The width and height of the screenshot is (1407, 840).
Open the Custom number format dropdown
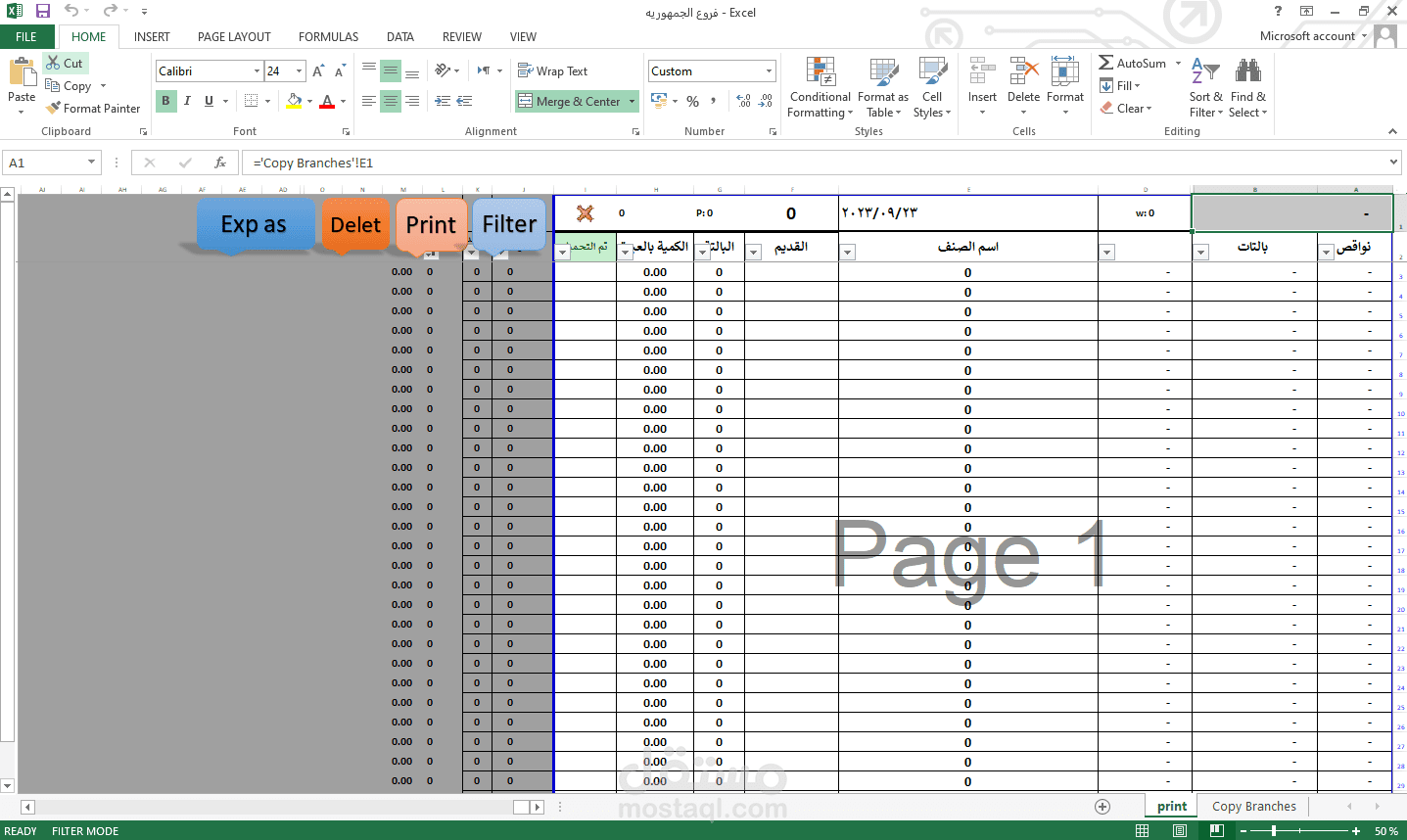(769, 71)
